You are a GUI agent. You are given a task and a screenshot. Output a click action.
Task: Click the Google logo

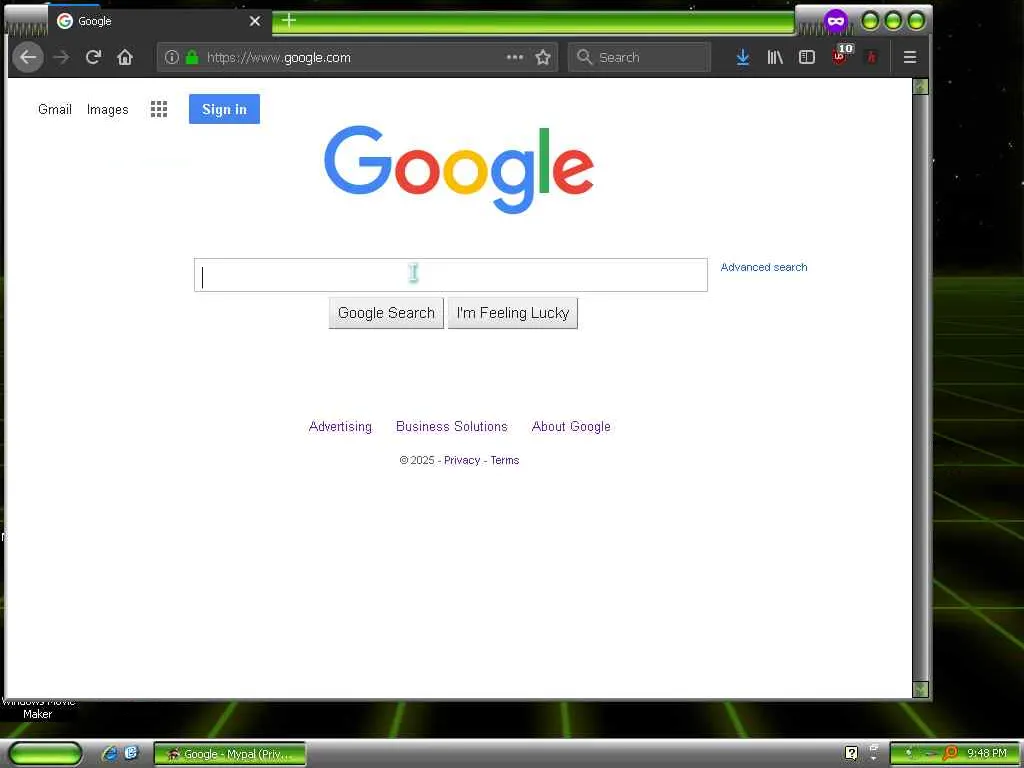point(458,170)
